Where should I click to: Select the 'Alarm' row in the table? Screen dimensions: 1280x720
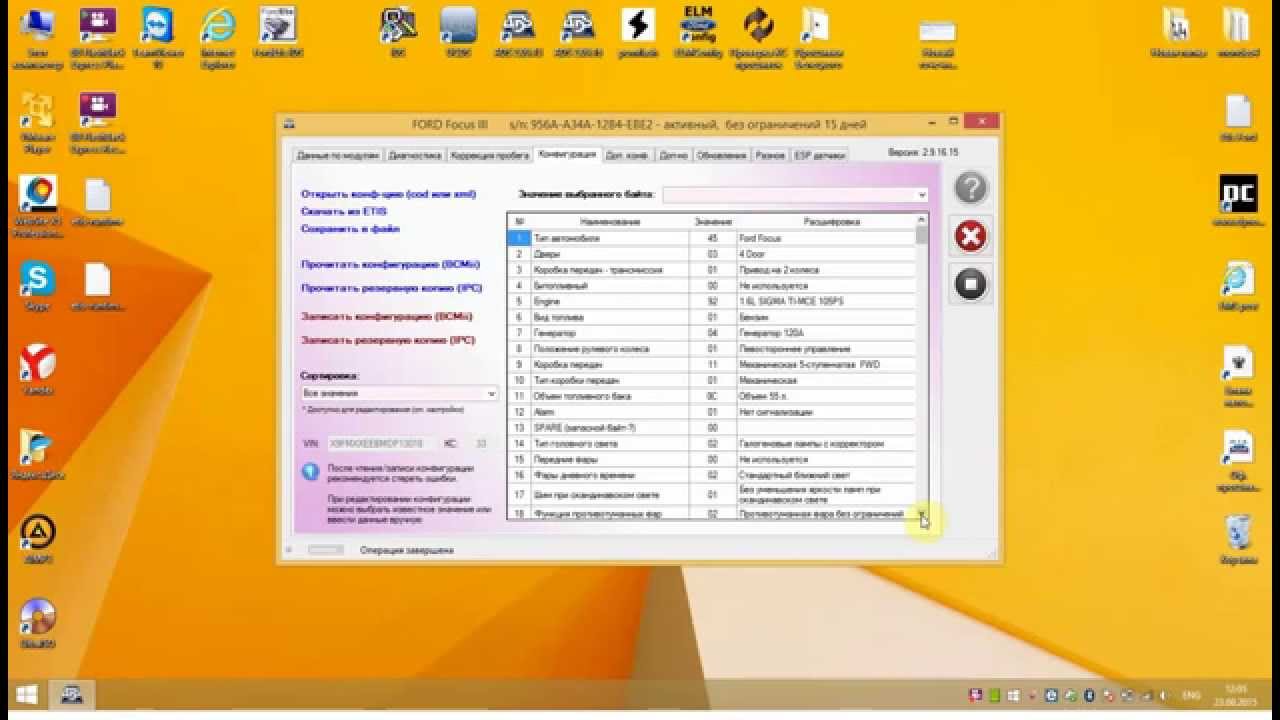(x=711, y=412)
